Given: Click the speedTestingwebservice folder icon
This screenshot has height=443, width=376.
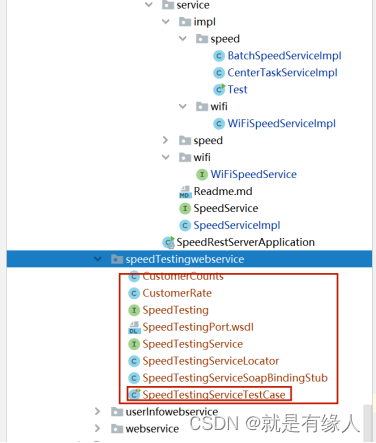Looking at the screenshot, I should click(117, 259).
